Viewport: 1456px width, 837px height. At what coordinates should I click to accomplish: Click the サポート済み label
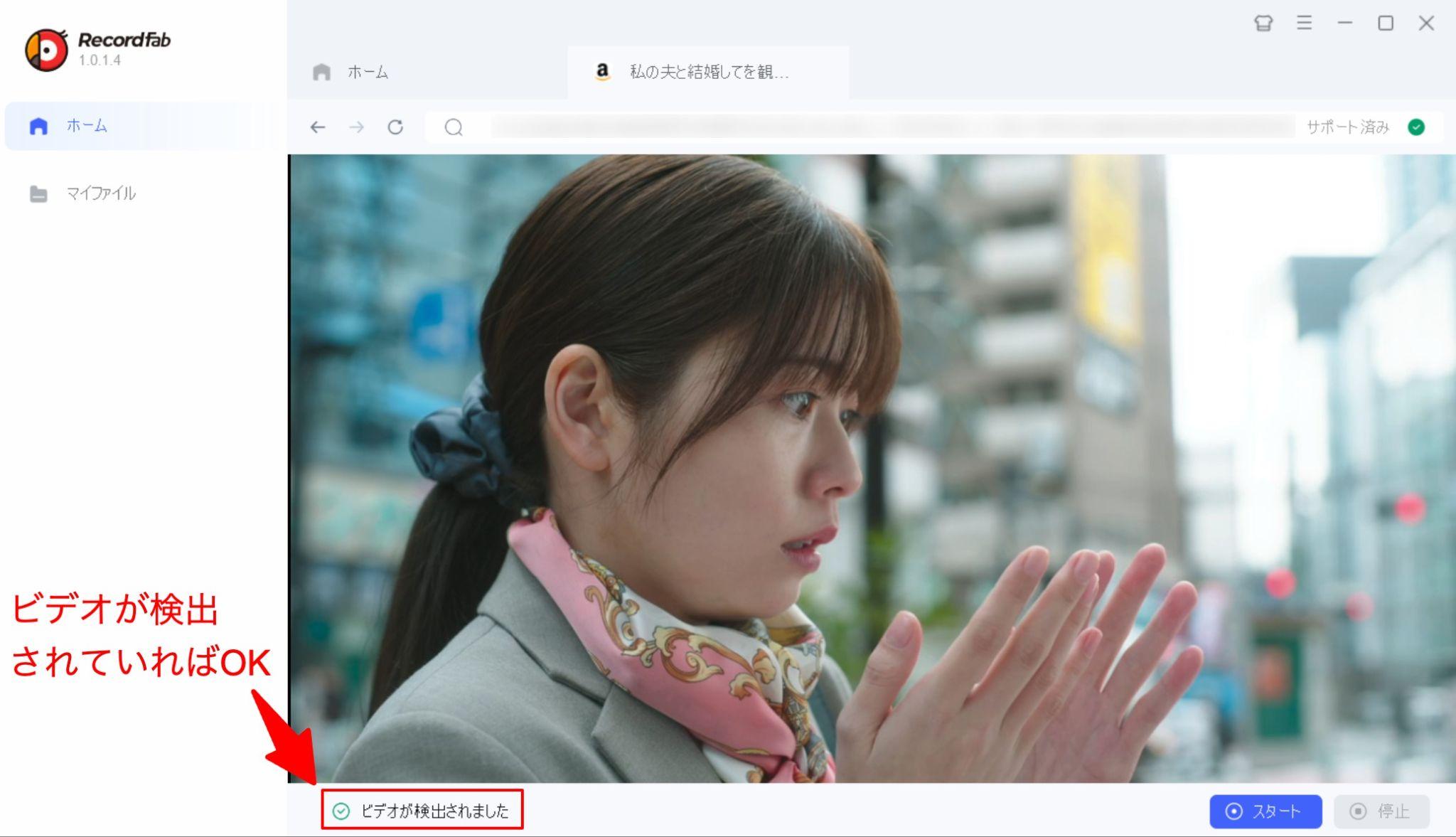pyautogui.click(x=1347, y=127)
